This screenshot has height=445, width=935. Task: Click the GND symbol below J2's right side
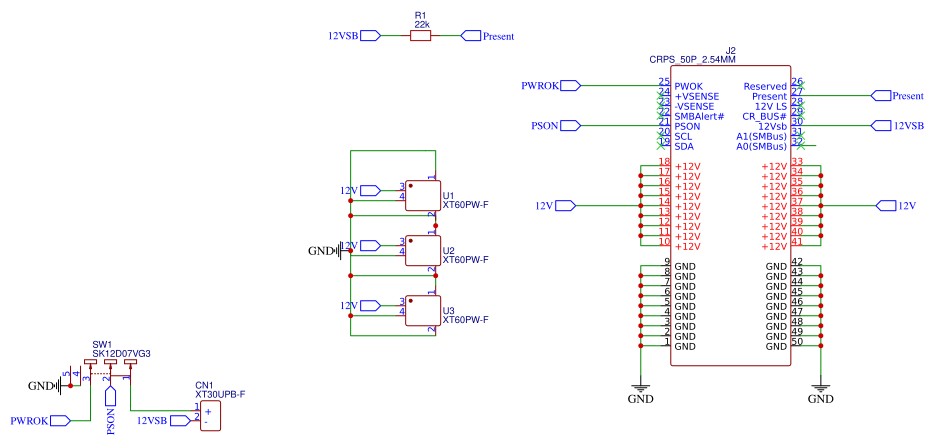click(821, 391)
